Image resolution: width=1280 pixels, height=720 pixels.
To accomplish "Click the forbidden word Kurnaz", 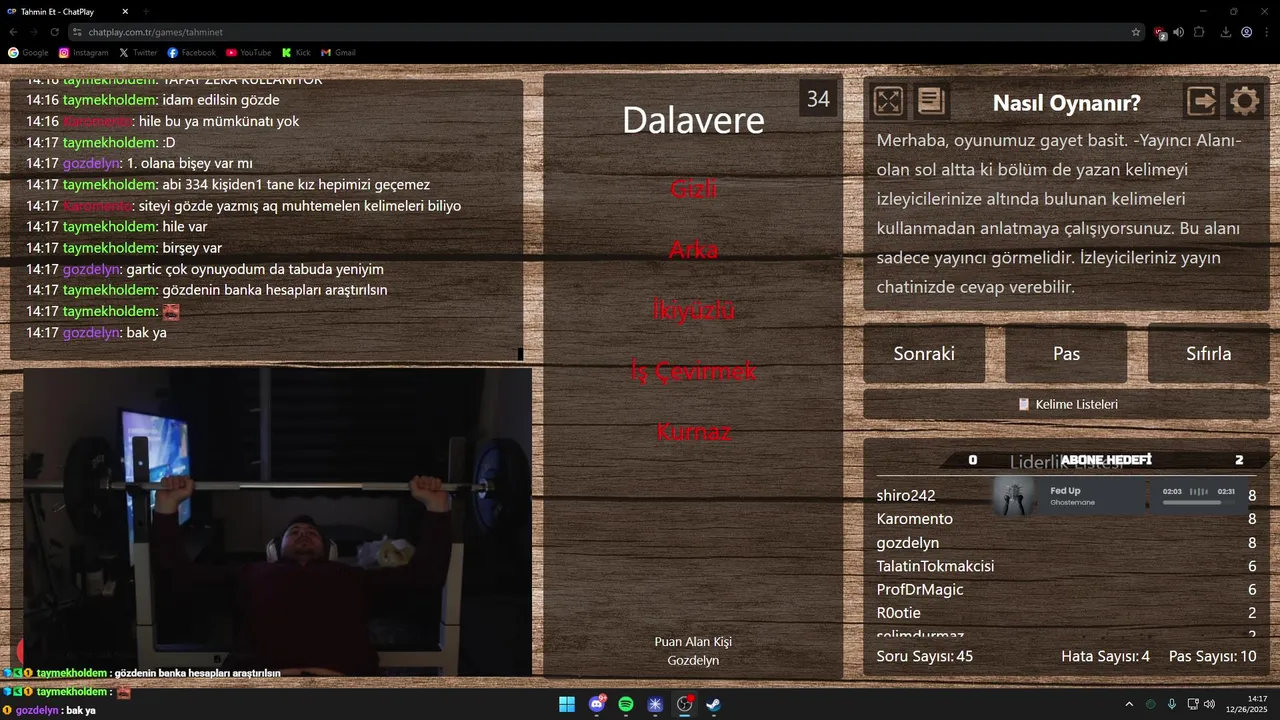I will 693,432.
